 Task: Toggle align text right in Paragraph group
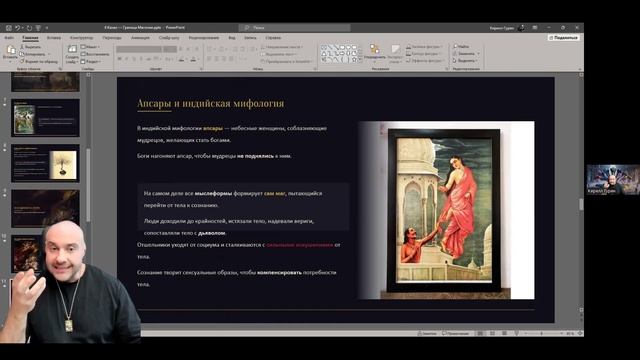tap(224, 59)
